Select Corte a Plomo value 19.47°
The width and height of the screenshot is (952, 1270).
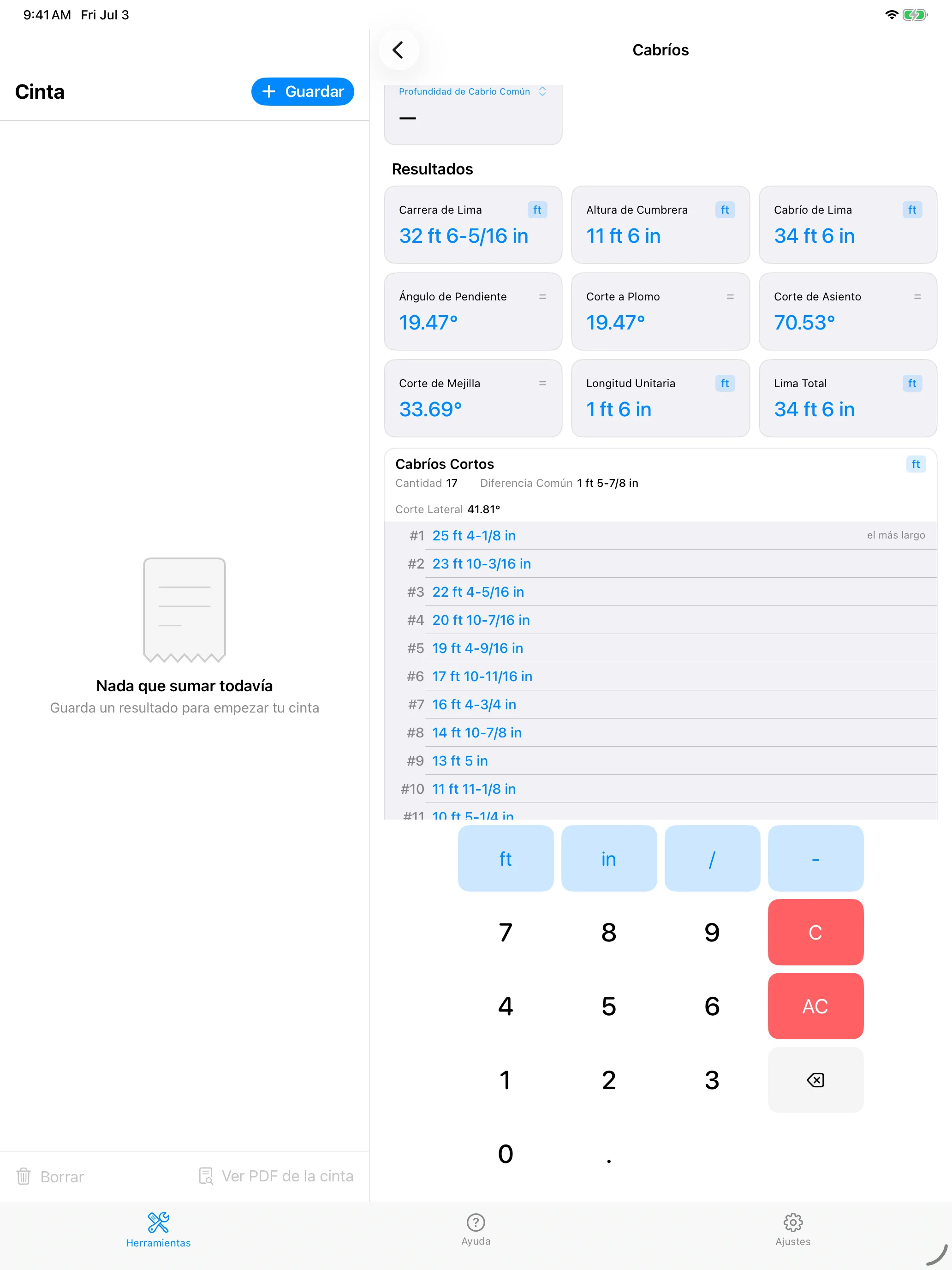point(615,323)
